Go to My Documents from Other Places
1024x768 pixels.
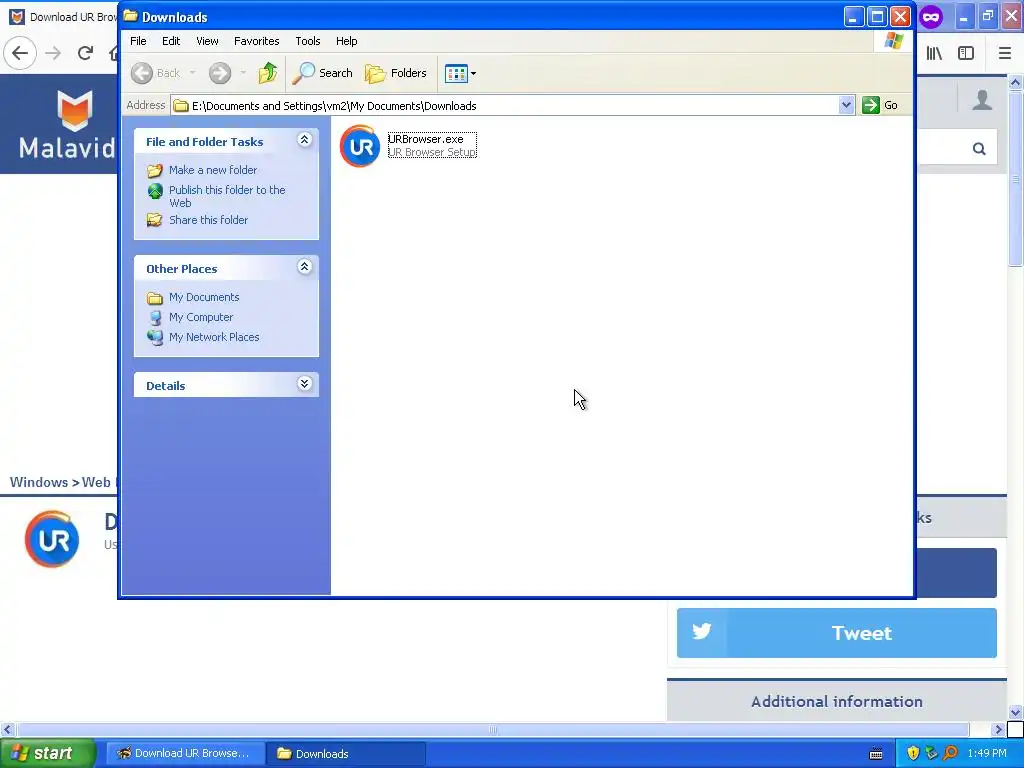coord(204,297)
